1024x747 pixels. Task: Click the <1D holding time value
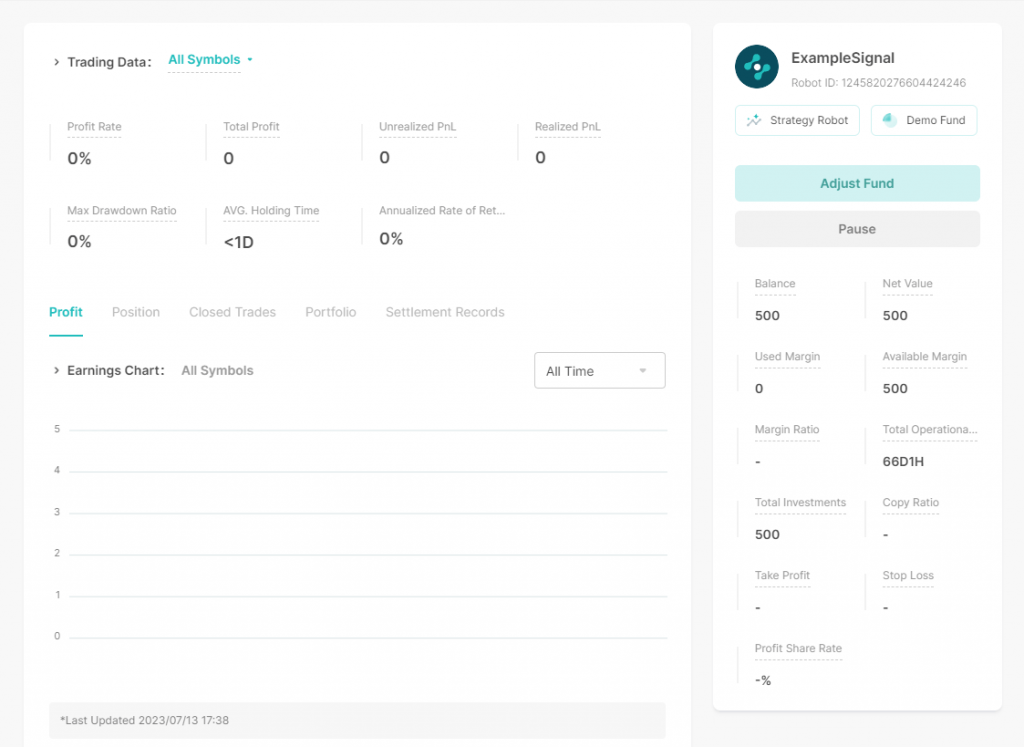point(238,242)
